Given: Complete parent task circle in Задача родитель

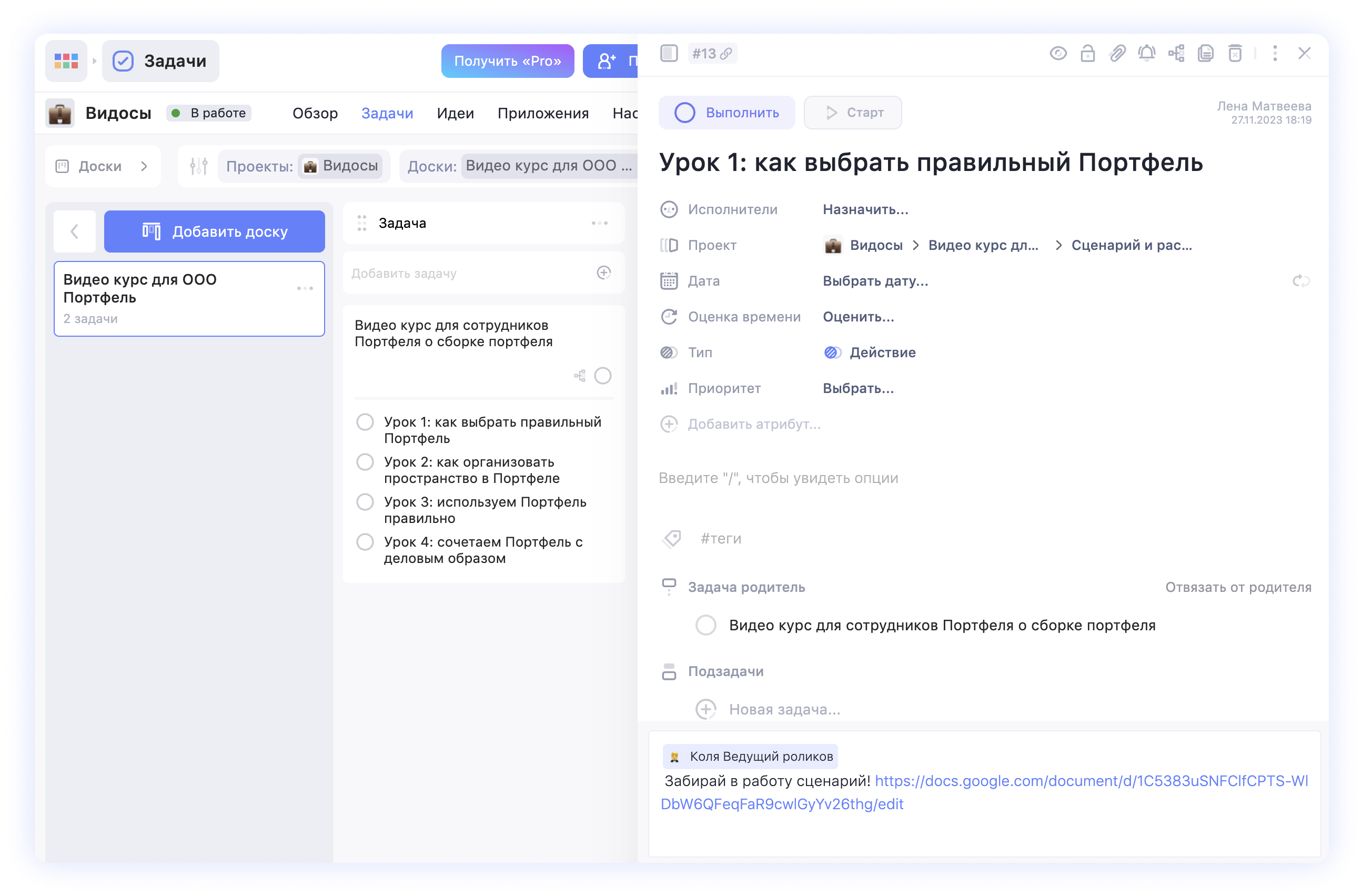Looking at the screenshot, I should pos(705,625).
